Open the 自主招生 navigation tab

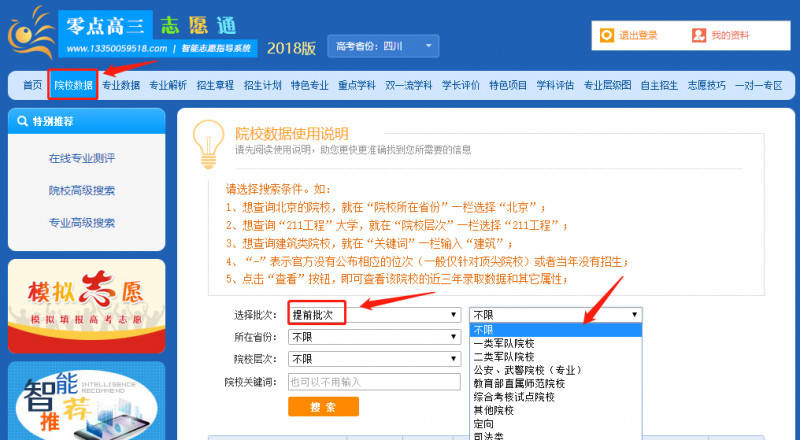tap(659, 85)
